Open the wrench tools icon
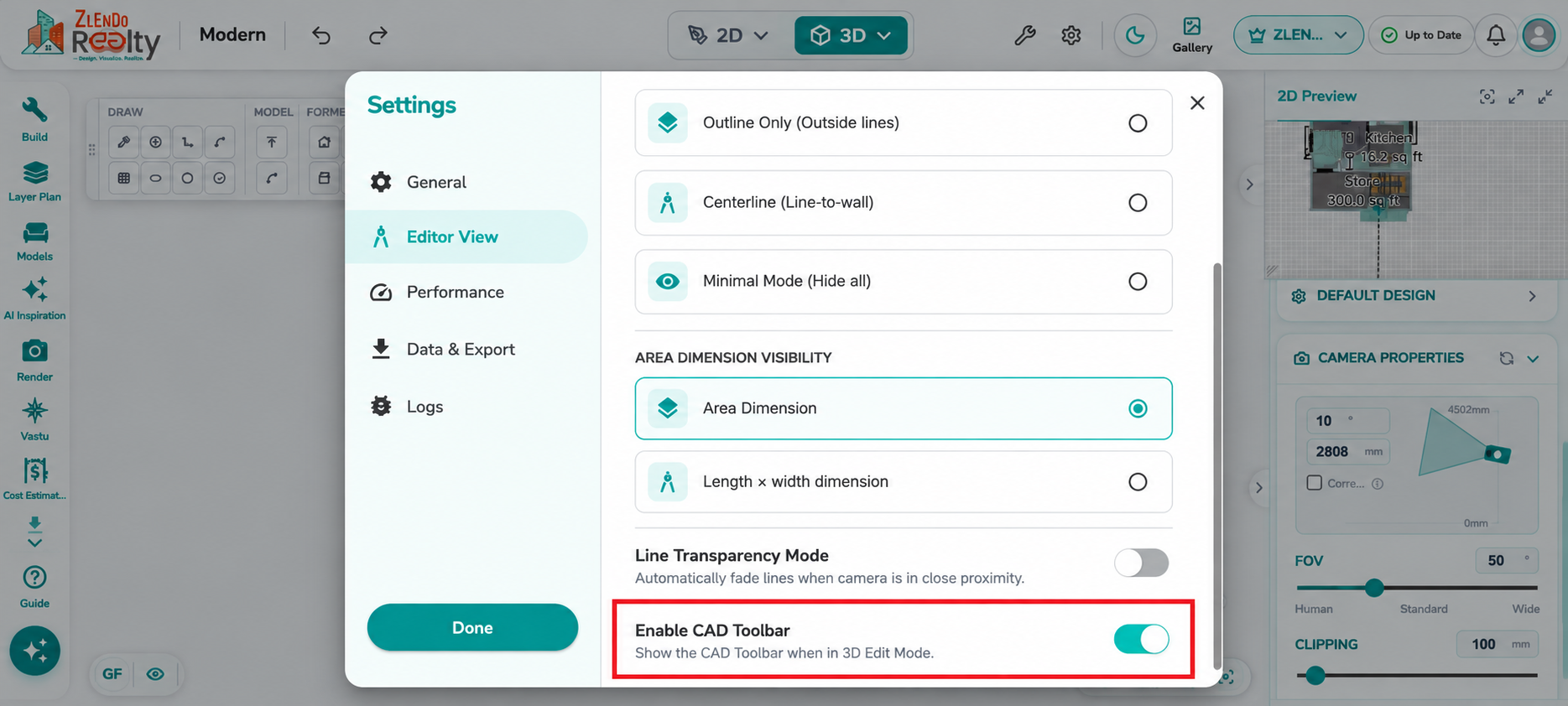Viewport: 1568px width, 706px height. click(1024, 35)
